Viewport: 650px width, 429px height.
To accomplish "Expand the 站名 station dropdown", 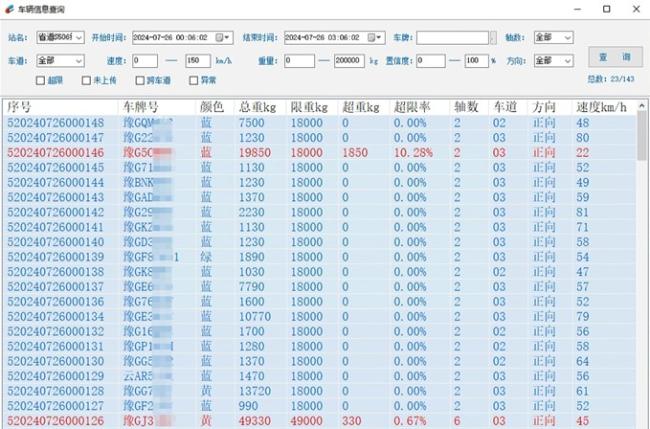I will click(80, 38).
